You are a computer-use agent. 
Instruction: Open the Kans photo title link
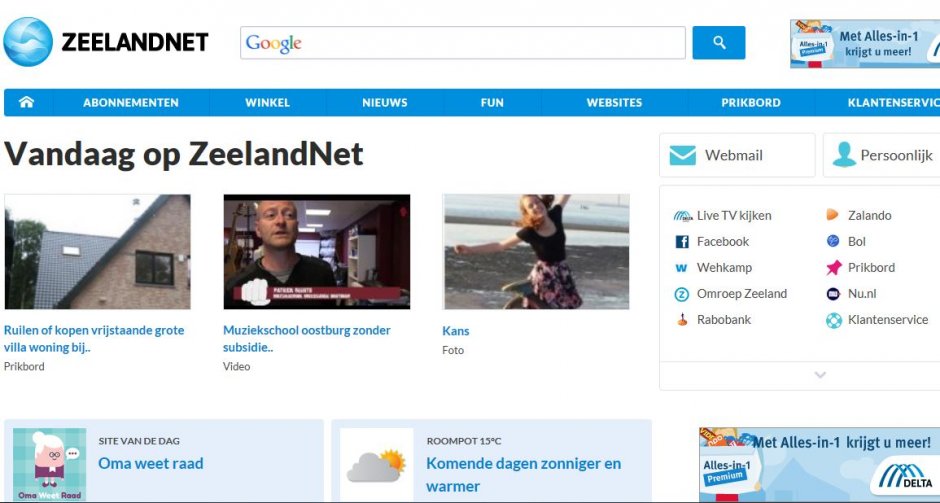click(456, 331)
